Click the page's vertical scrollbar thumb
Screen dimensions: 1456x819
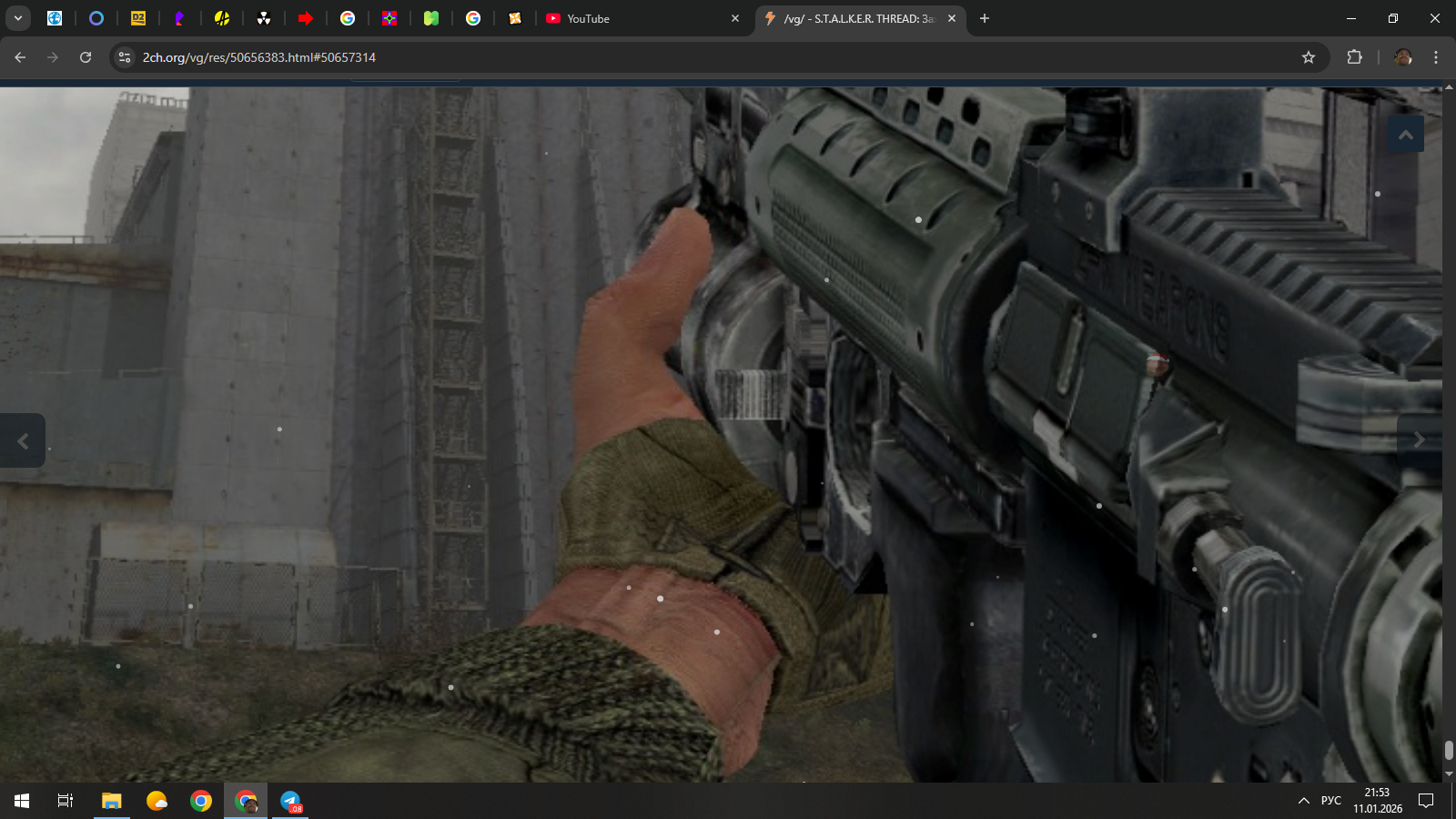[x=1449, y=750]
